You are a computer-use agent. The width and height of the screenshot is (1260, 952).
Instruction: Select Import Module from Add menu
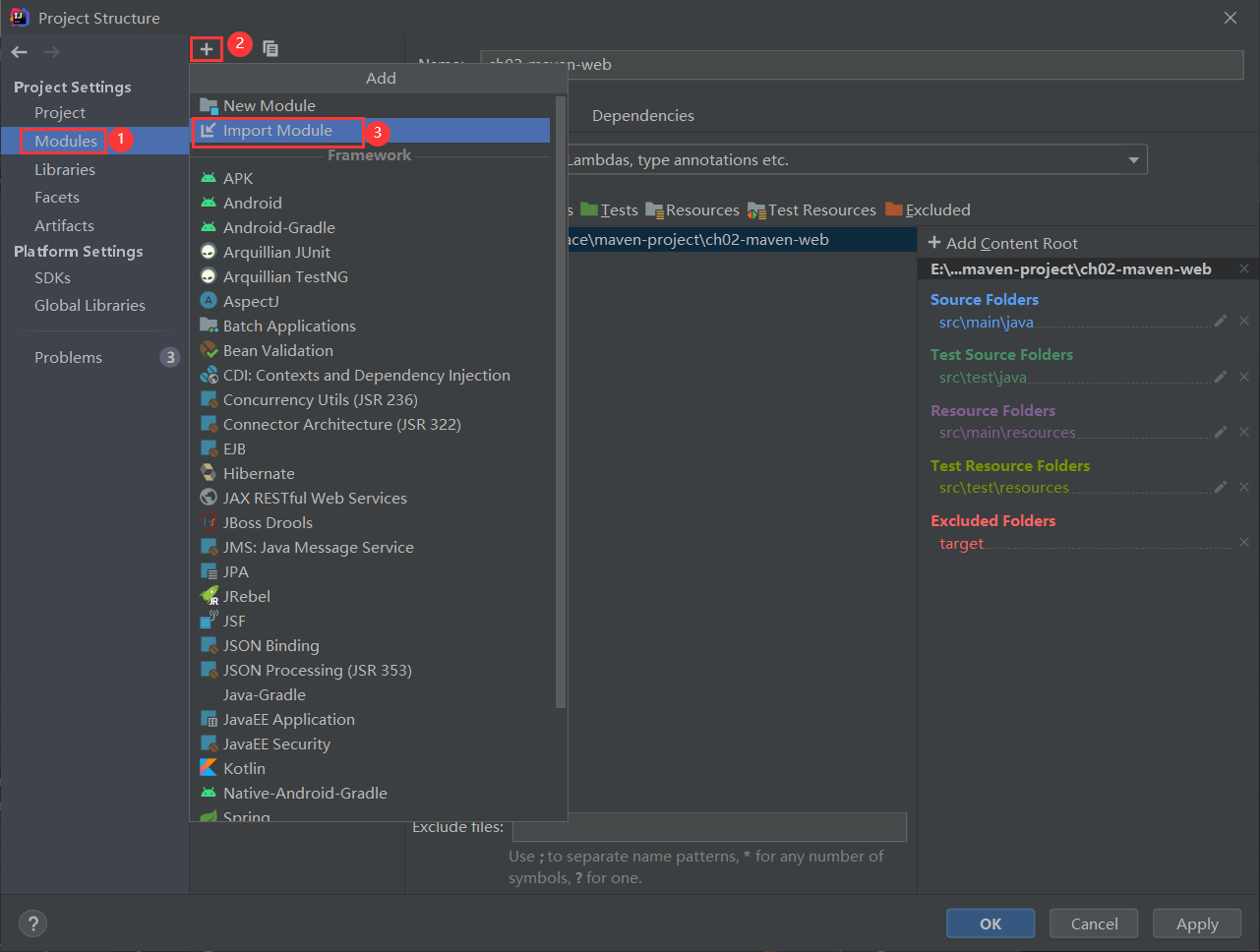tap(277, 131)
